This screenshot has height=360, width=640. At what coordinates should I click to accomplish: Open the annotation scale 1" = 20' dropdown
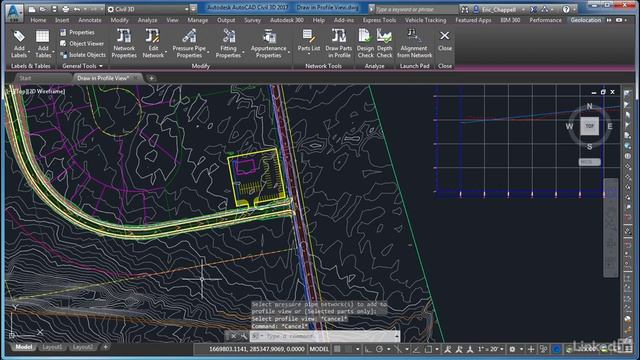click(x=490, y=349)
